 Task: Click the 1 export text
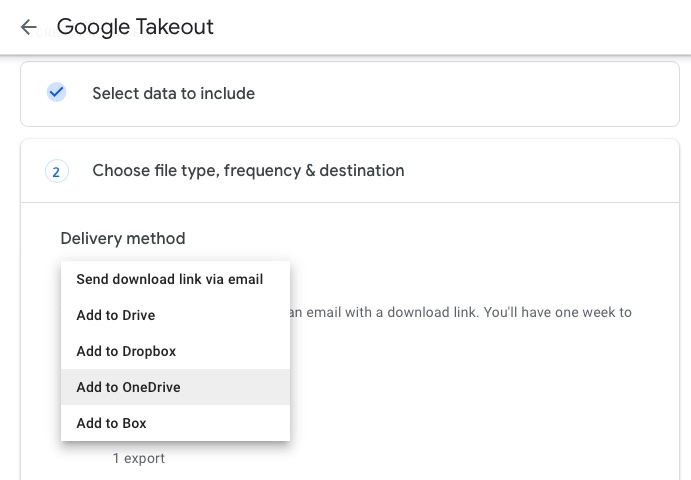point(139,458)
